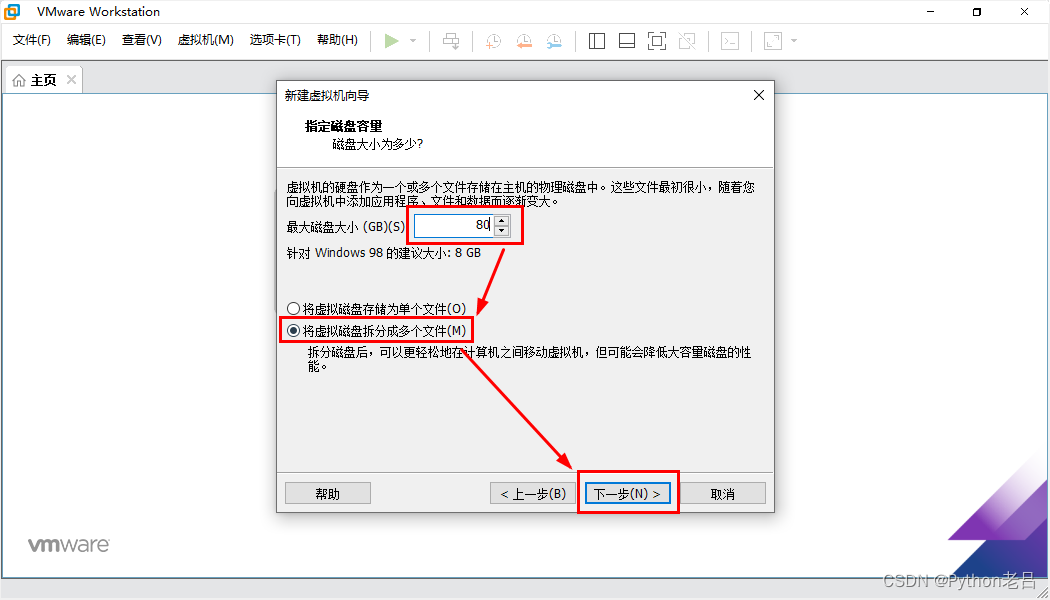1050x600 pixels.
Task: Click the Unity mode icon
Action: point(687,41)
